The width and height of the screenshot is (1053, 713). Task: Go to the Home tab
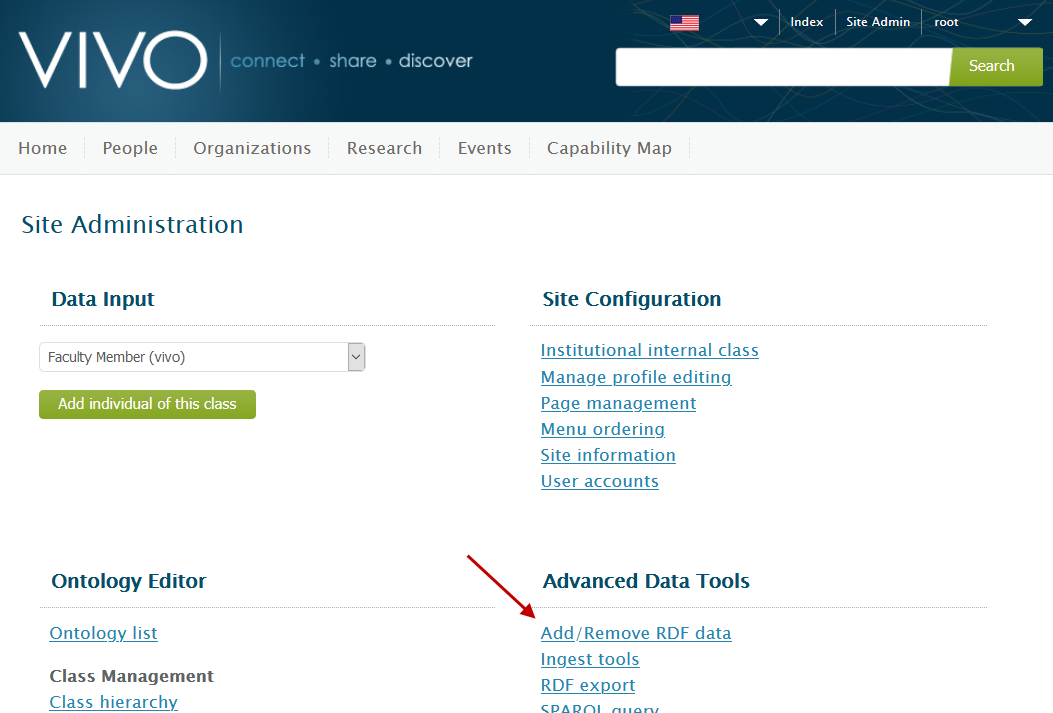click(42, 148)
